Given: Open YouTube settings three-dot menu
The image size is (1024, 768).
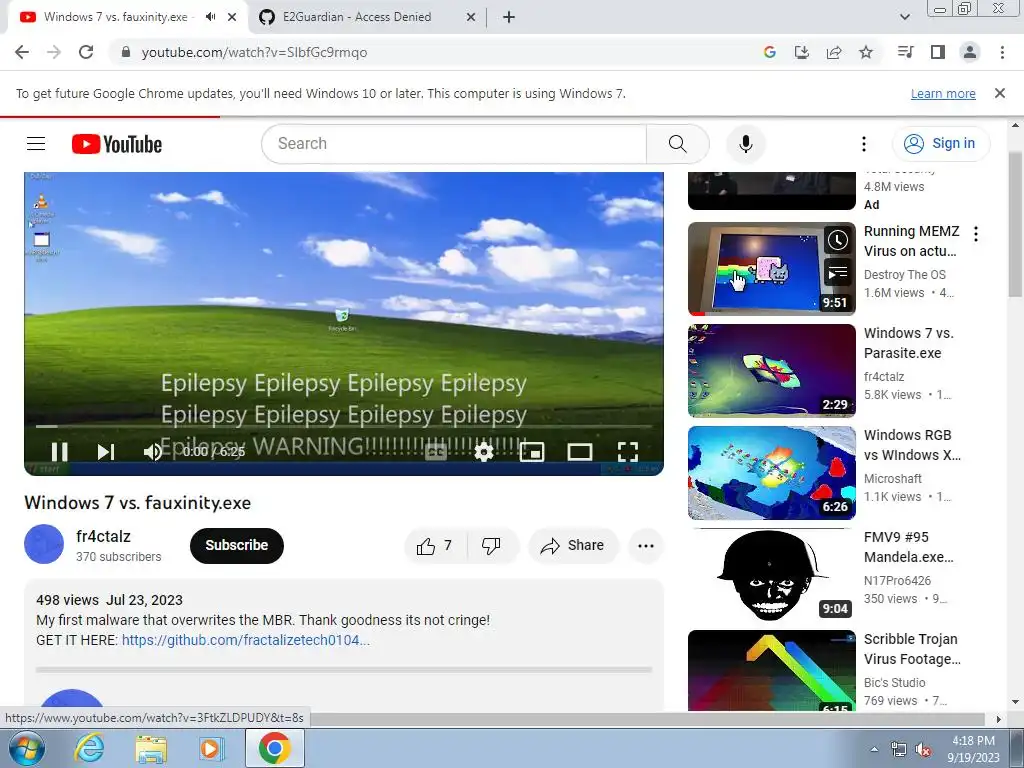Looking at the screenshot, I should (x=863, y=144).
